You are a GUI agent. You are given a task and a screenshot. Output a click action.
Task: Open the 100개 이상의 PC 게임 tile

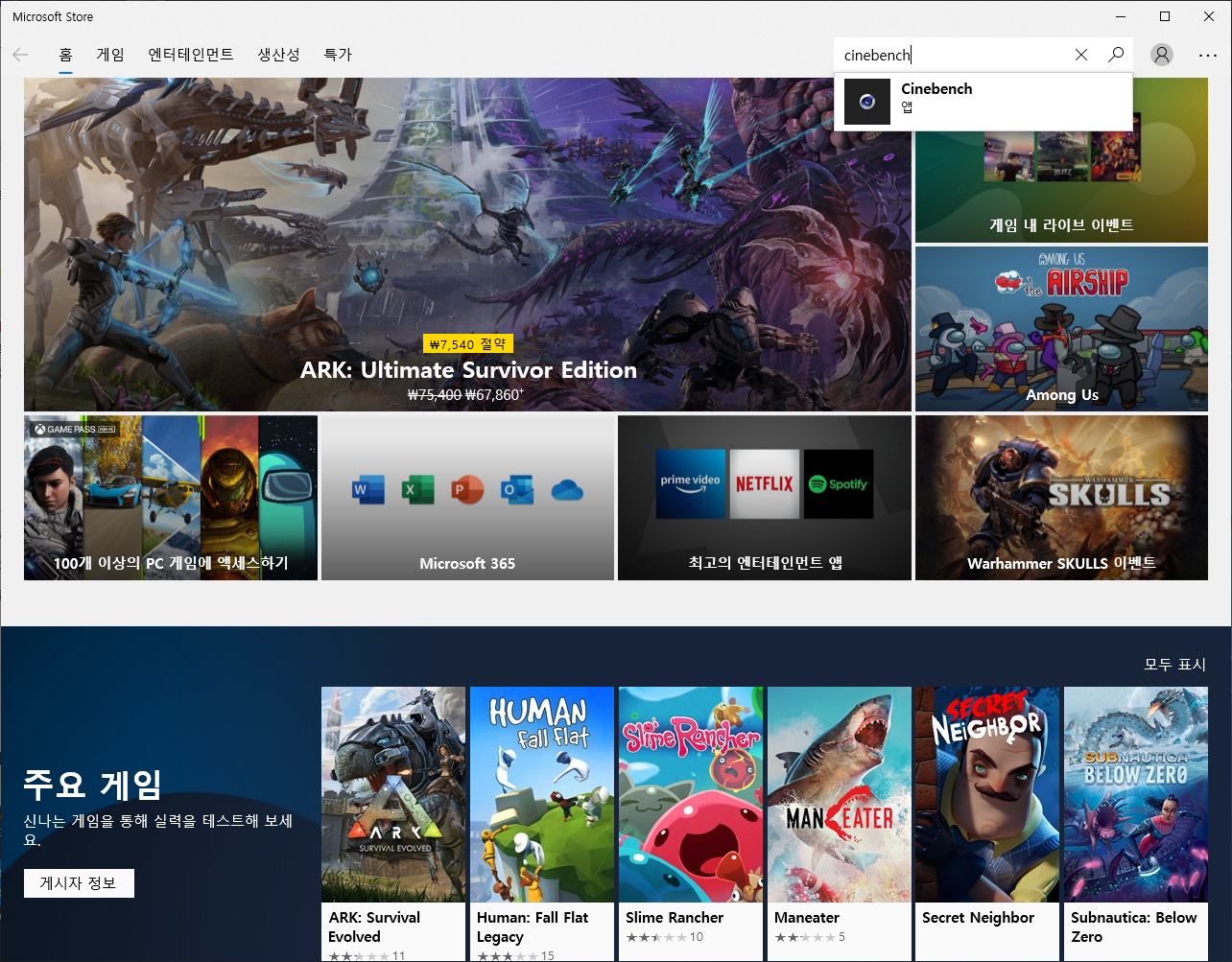(171, 498)
